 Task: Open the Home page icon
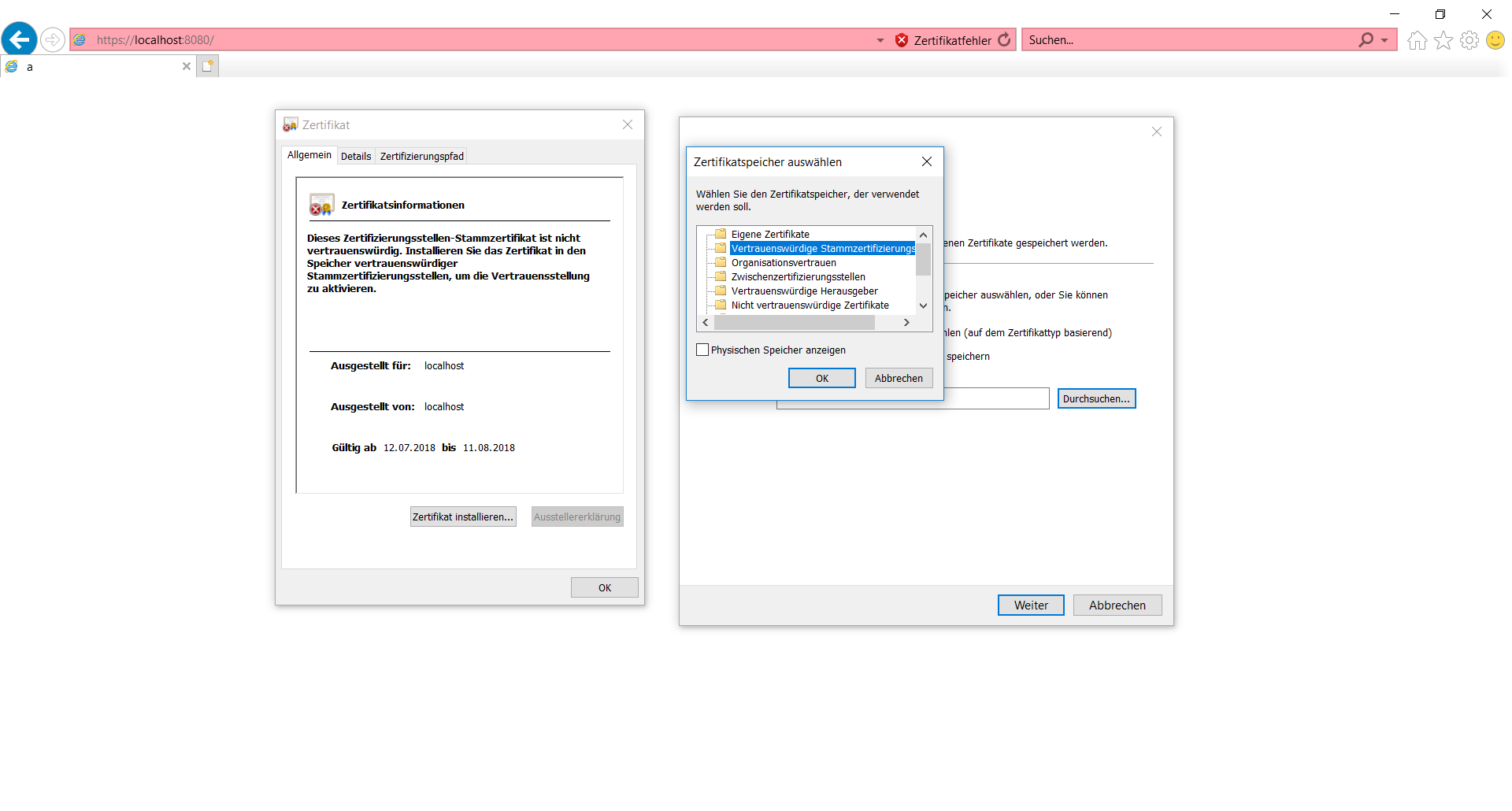tap(1417, 40)
